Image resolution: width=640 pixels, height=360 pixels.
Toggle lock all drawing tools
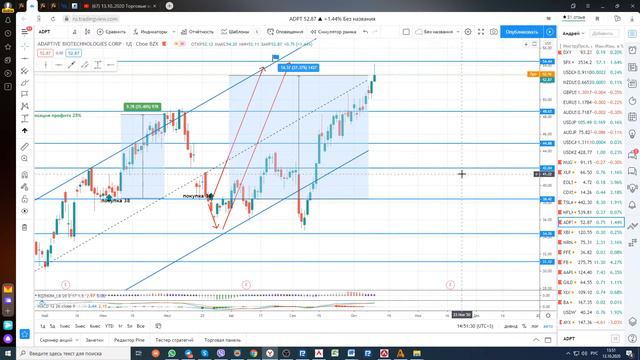click(x=25, y=199)
